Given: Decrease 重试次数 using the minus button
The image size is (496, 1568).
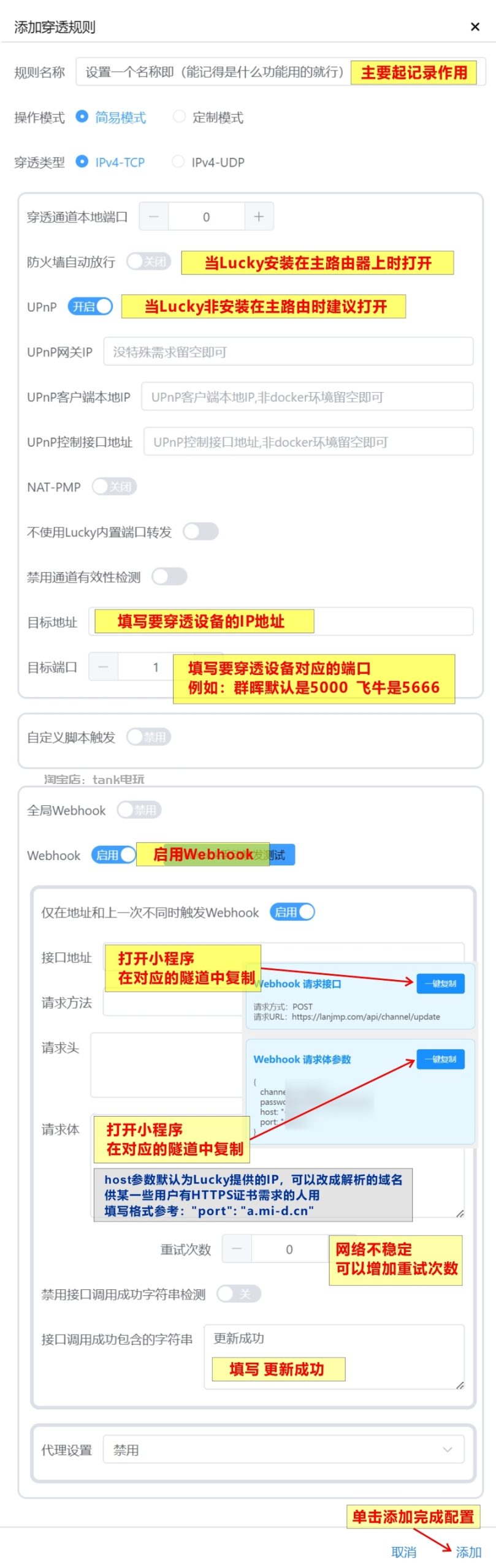Looking at the screenshot, I should (237, 1249).
